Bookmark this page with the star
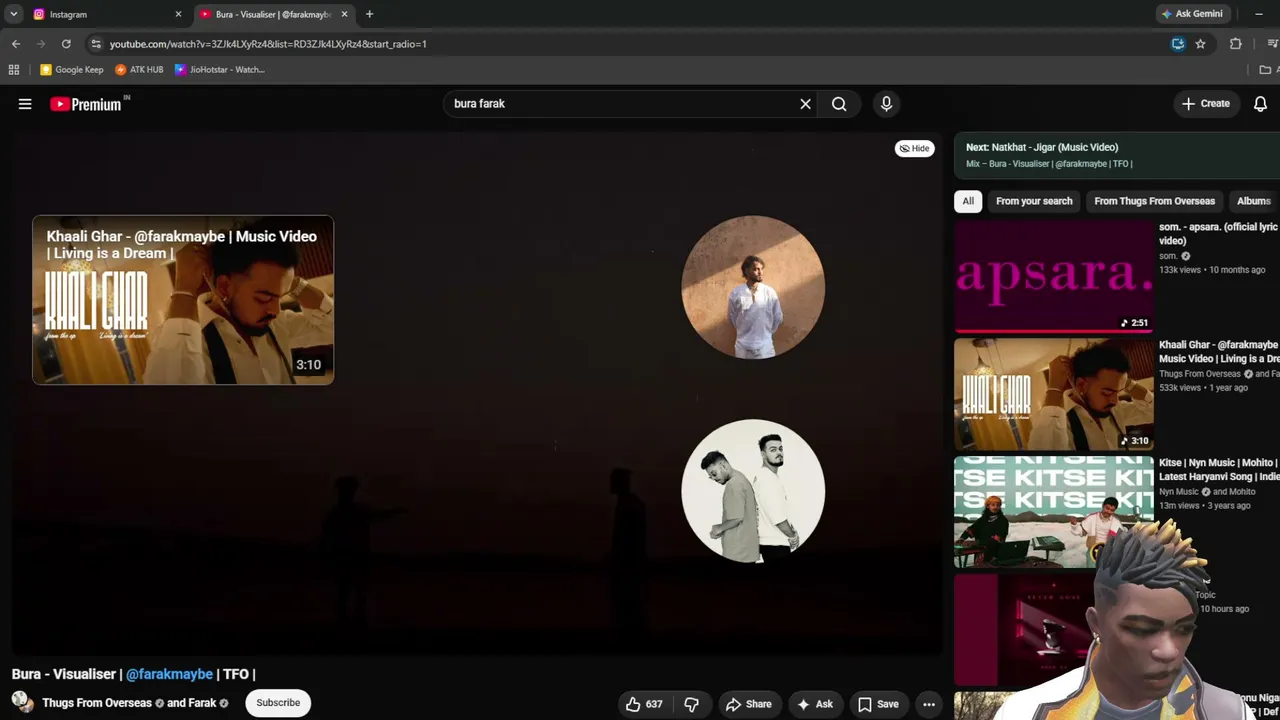Viewport: 1280px width, 720px height. coord(1200,44)
